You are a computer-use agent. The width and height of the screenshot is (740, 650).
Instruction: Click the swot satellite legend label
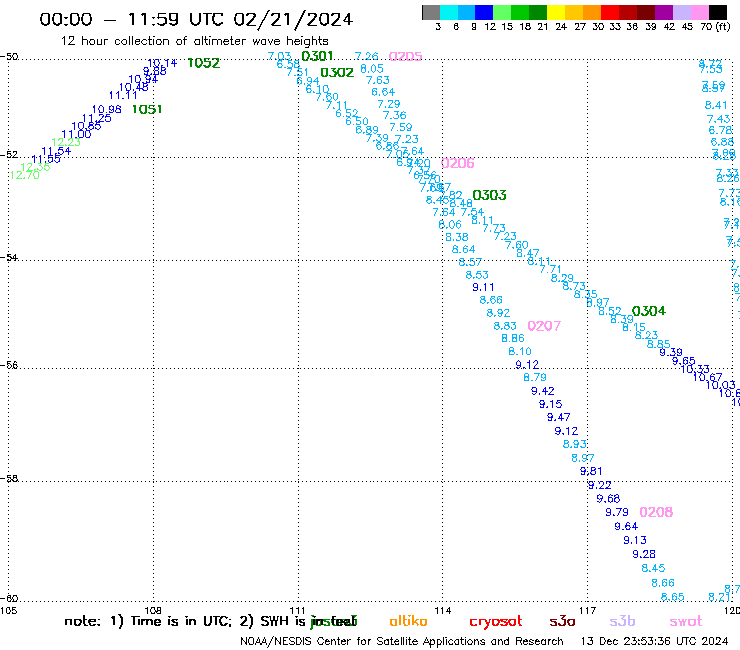tap(686, 621)
